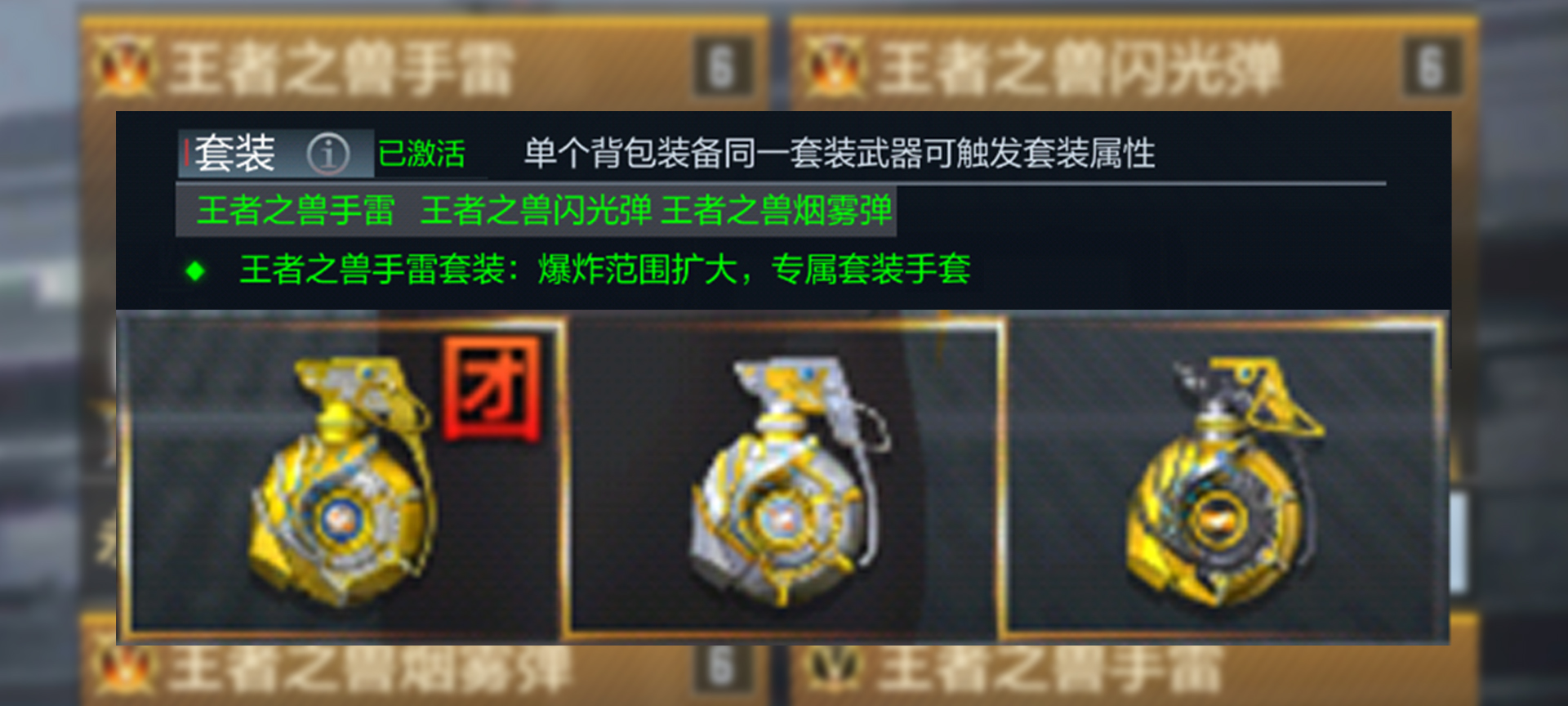Select blurred 王者之兽手雷 header at top left
Image resolution: width=1568 pixels, height=706 pixels.
(x=341, y=68)
